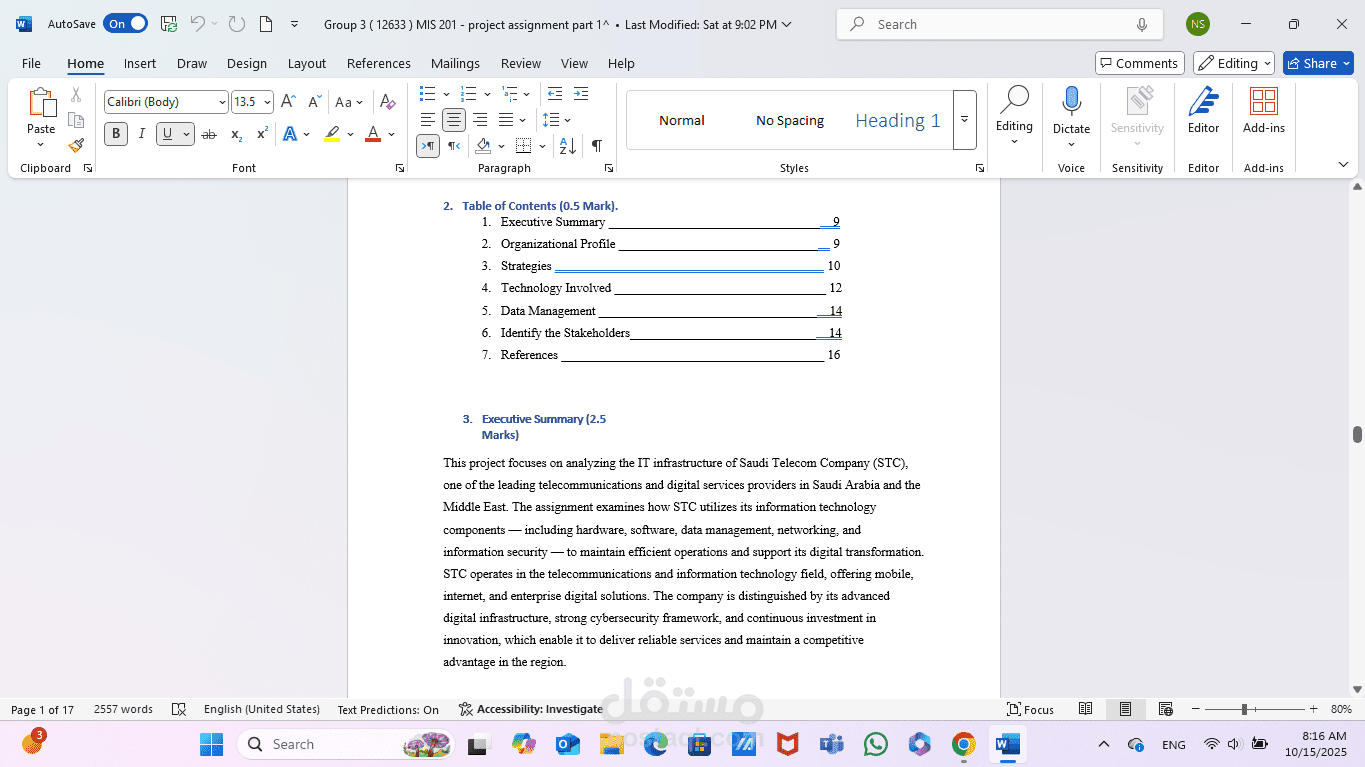Align text to the right
Screen dimensions: 1365x767
pos(480,120)
